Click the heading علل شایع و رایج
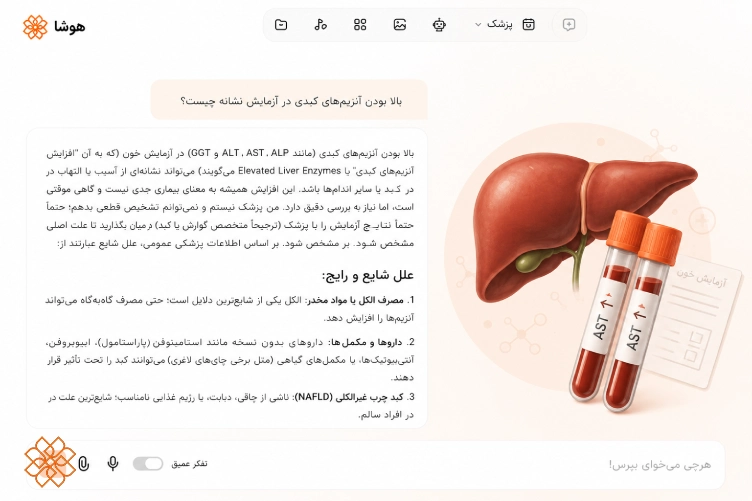 point(367,276)
